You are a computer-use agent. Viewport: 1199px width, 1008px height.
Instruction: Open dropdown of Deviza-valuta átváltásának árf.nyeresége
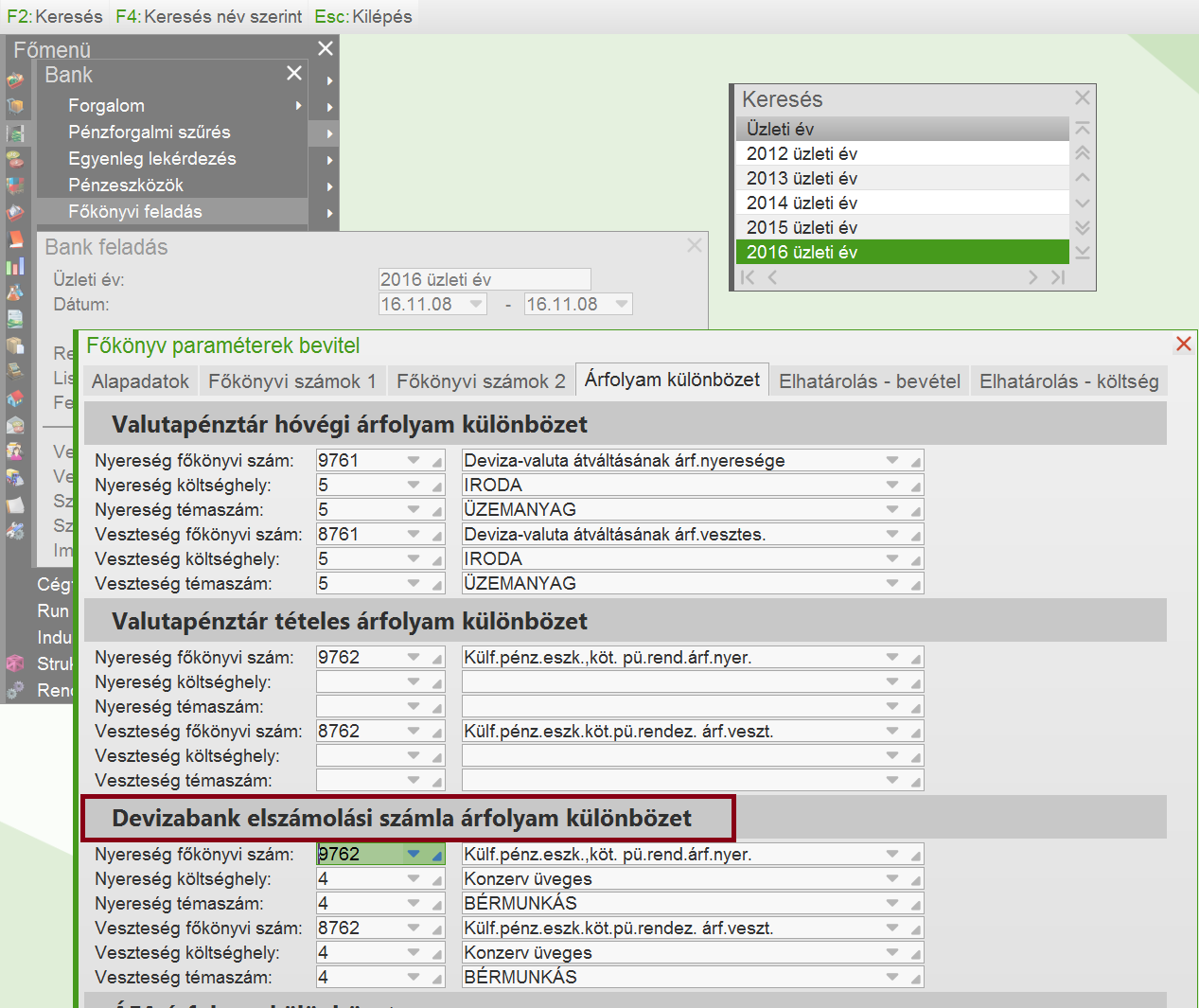pos(892,460)
